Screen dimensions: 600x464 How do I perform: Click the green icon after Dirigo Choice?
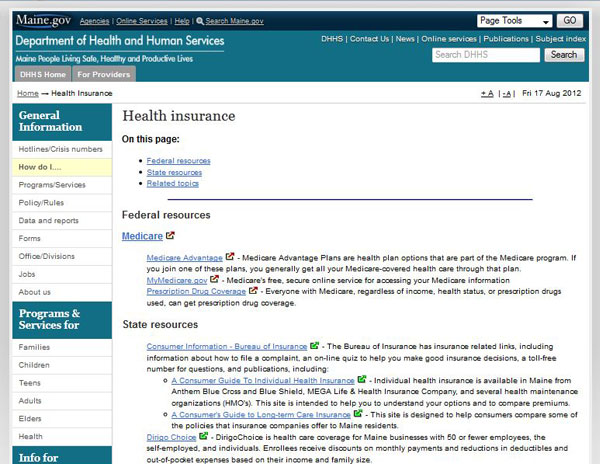pyautogui.click(x=204, y=436)
